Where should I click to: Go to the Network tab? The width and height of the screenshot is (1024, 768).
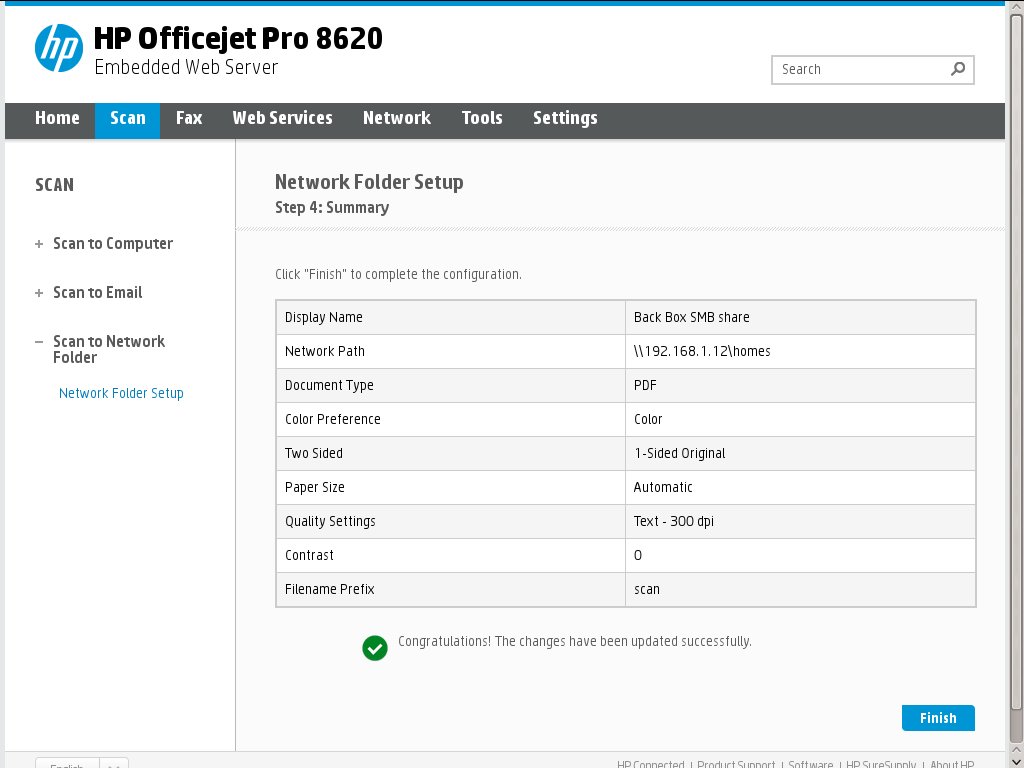396,118
